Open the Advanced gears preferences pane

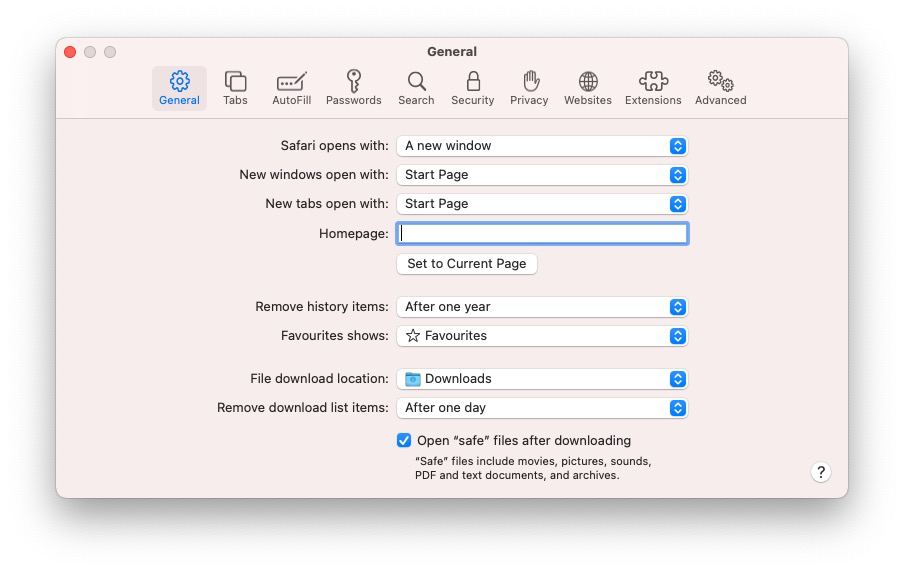[721, 88]
